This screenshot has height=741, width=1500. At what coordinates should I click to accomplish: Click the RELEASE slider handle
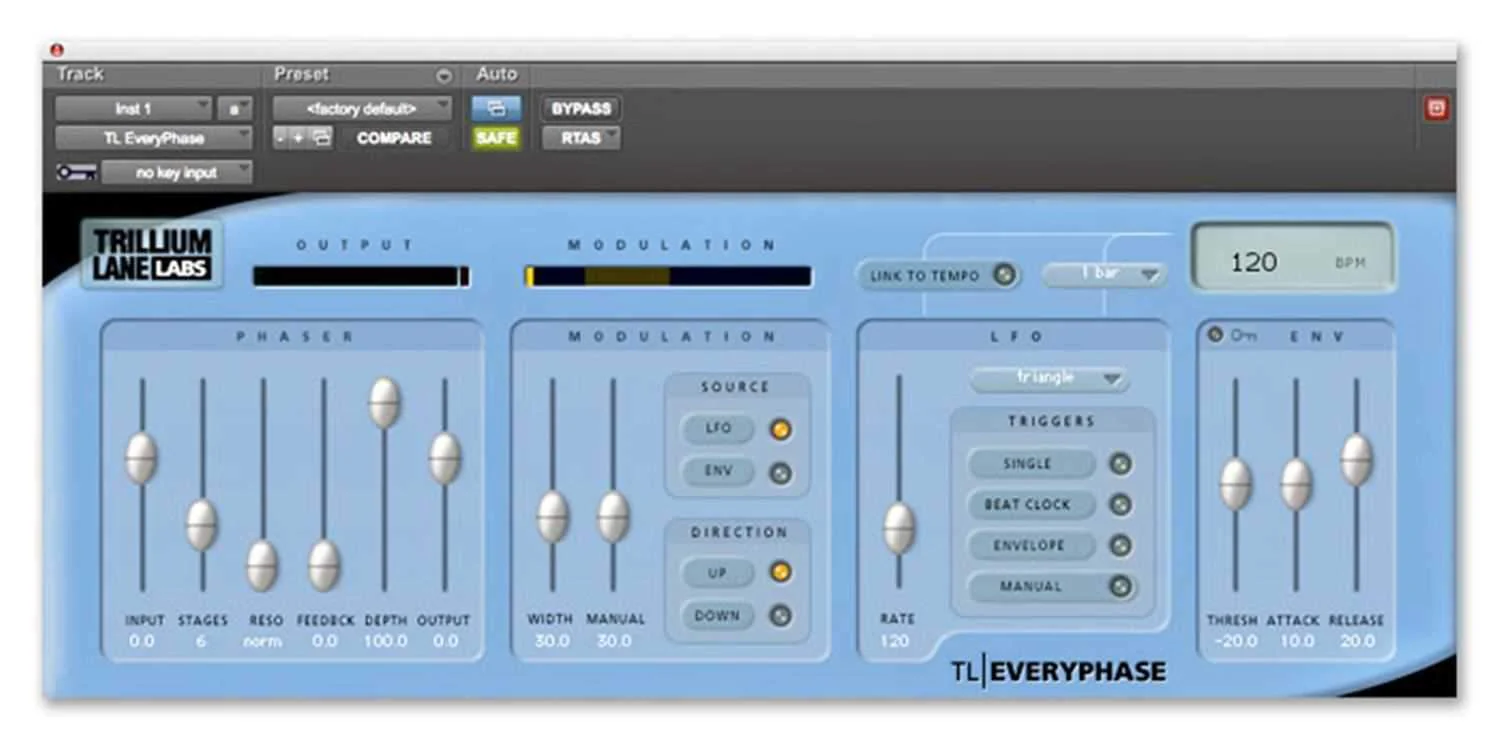1357,460
